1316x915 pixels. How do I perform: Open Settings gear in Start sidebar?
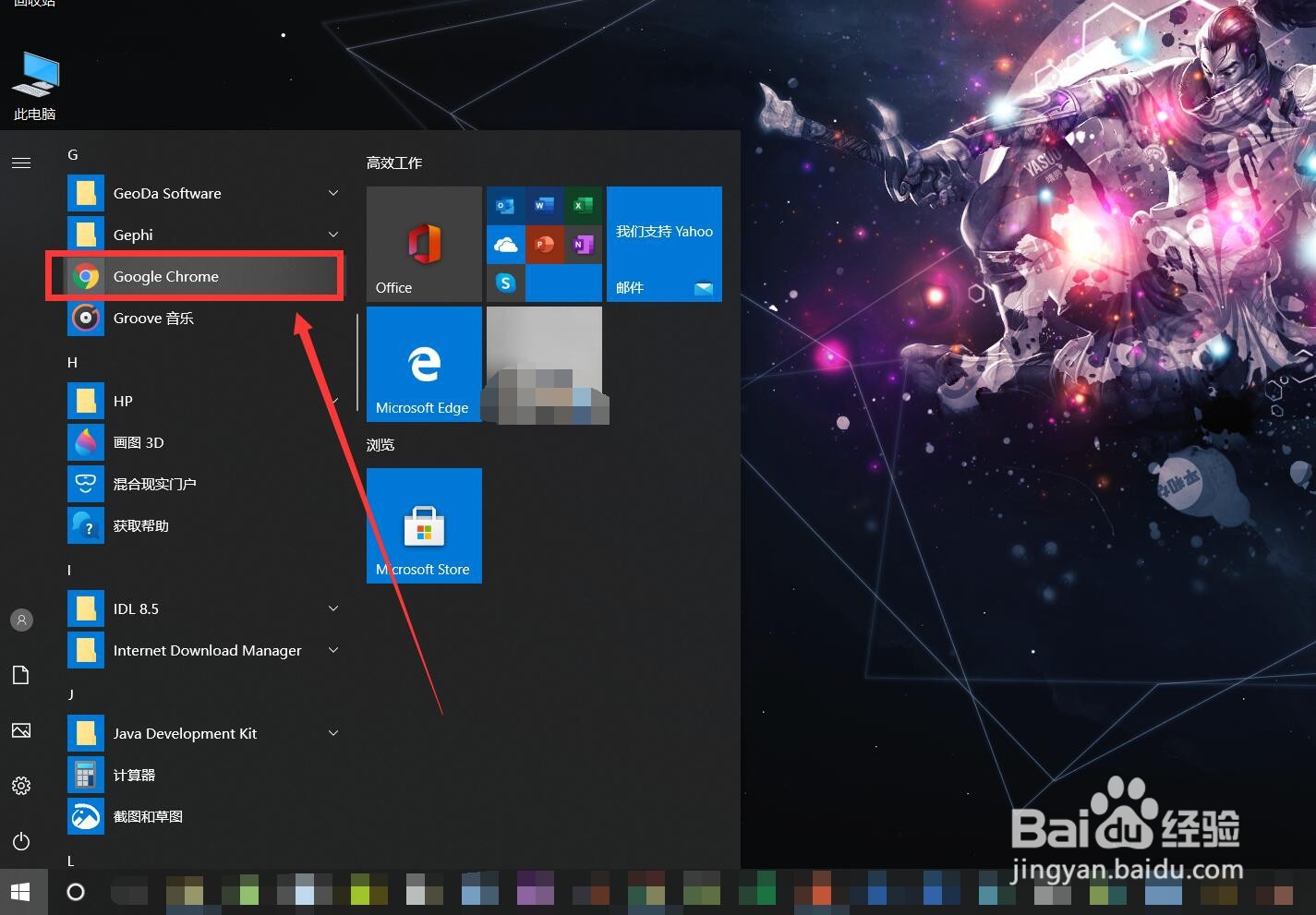point(21,786)
